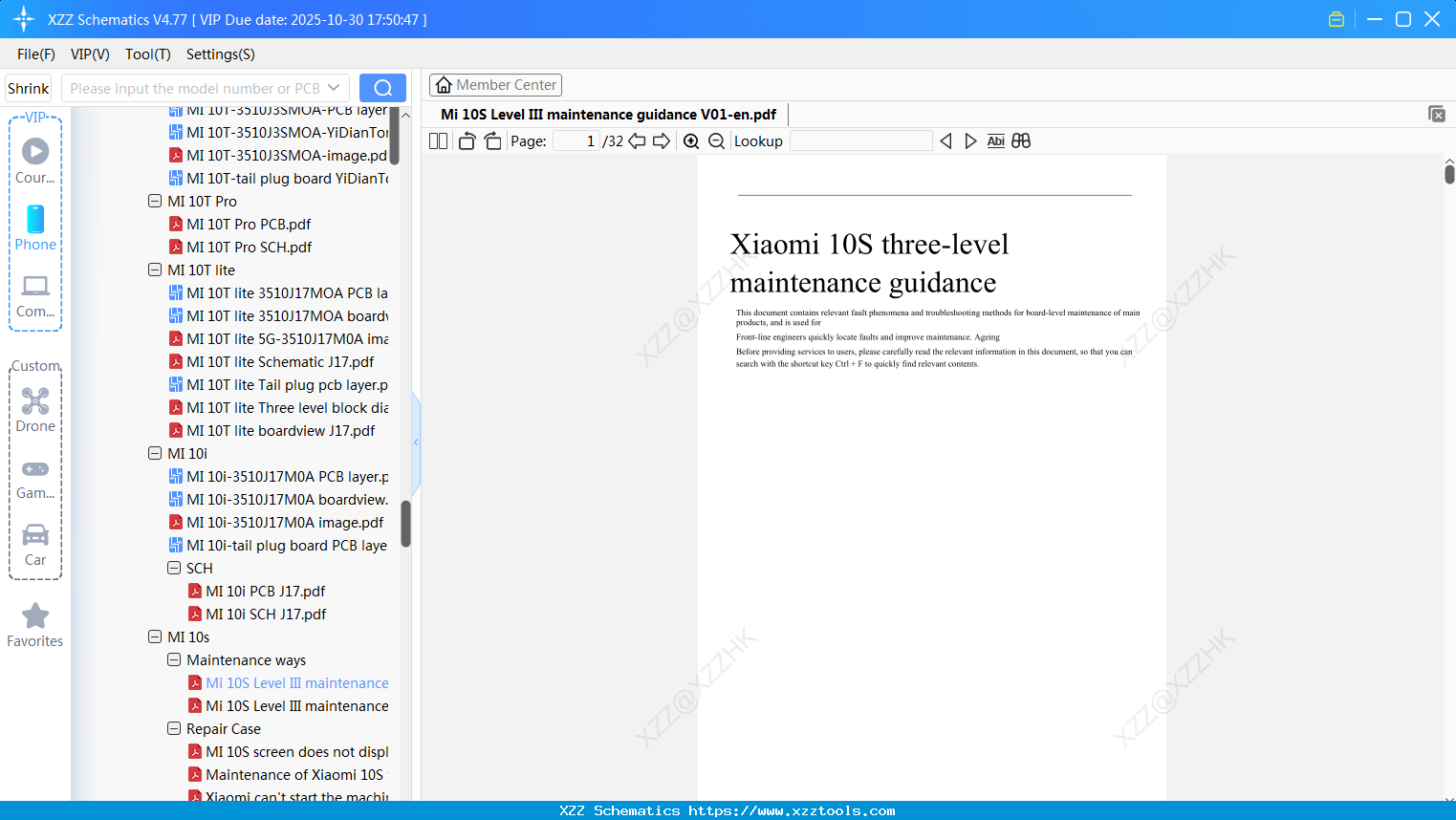Viewport: 1456px width, 820px height.
Task: Zoom out of the PDF page
Action: (715, 140)
